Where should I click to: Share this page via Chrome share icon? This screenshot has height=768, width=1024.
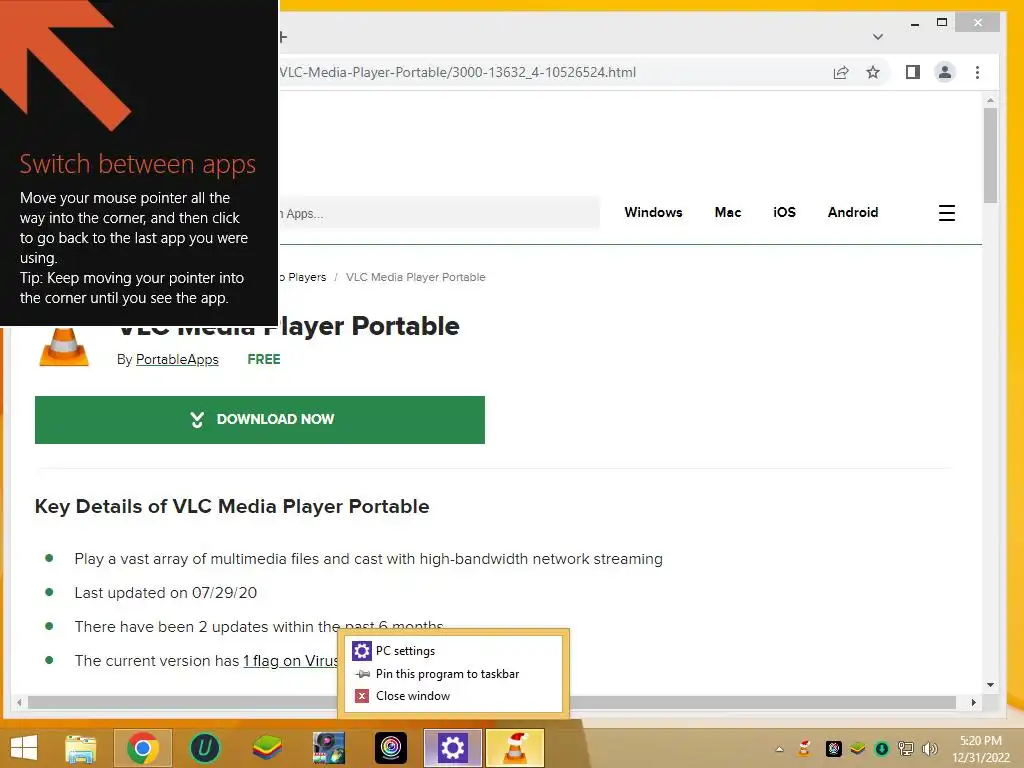point(841,72)
